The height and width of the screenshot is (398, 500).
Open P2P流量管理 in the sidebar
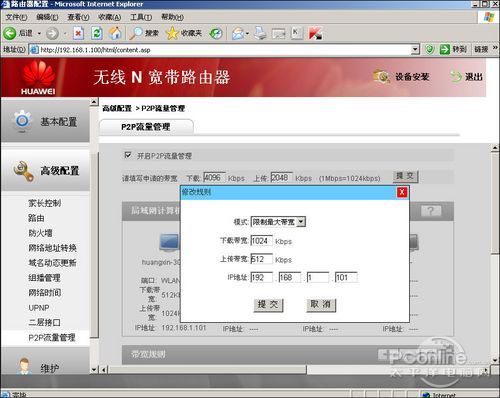pyautogui.click(x=52, y=338)
